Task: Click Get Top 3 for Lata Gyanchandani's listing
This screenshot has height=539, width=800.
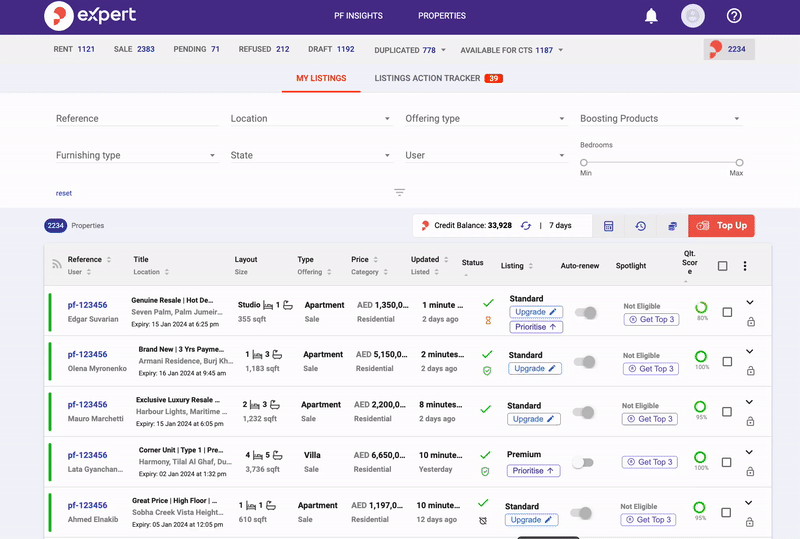Action: click(x=651, y=462)
